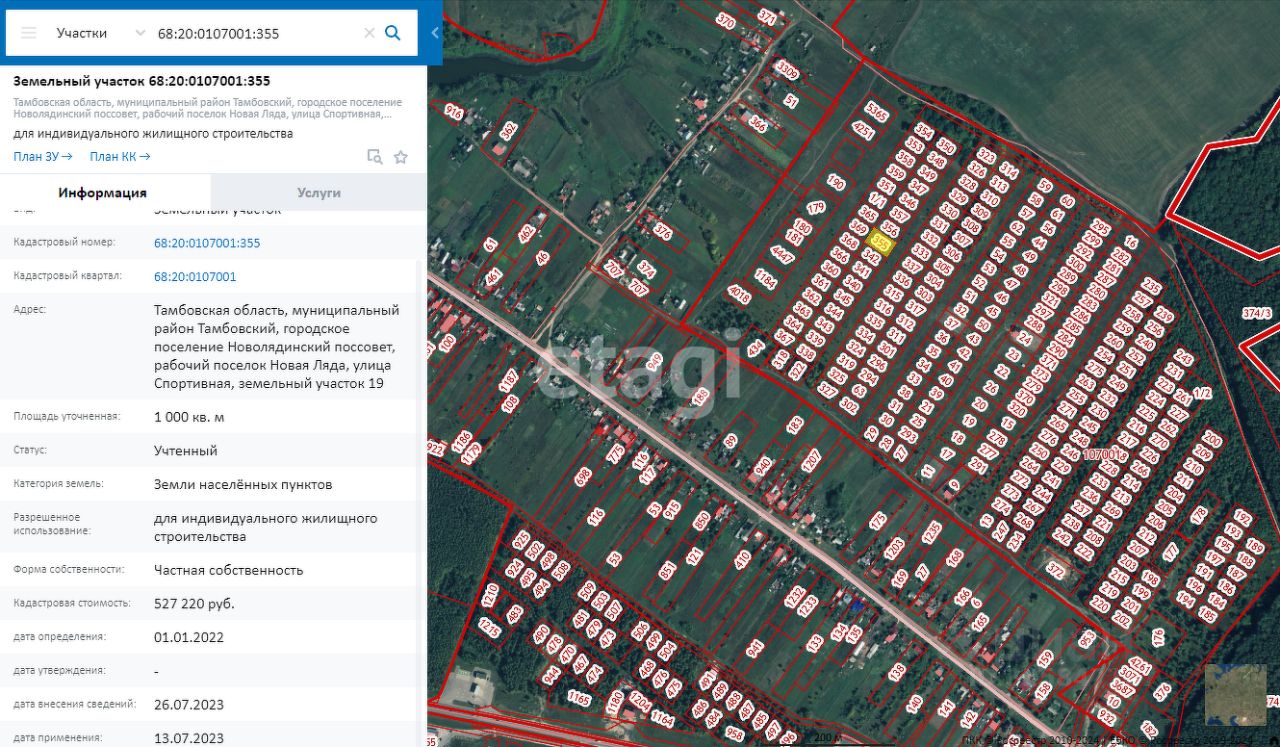This screenshot has width=1280, height=747.
Task: Select the value Частная собственность
Action: pyautogui.click(x=229, y=570)
